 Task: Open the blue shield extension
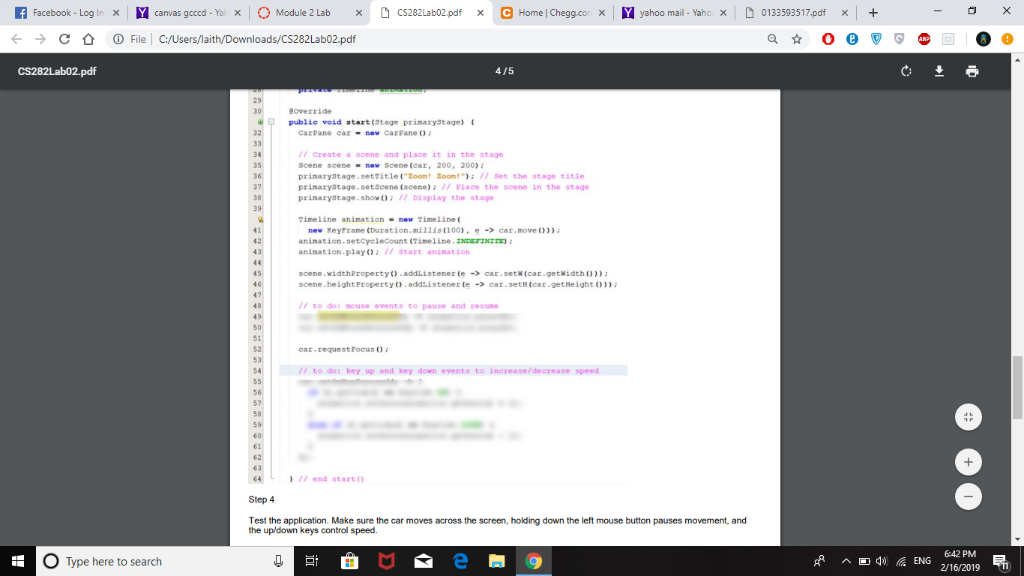(x=876, y=39)
